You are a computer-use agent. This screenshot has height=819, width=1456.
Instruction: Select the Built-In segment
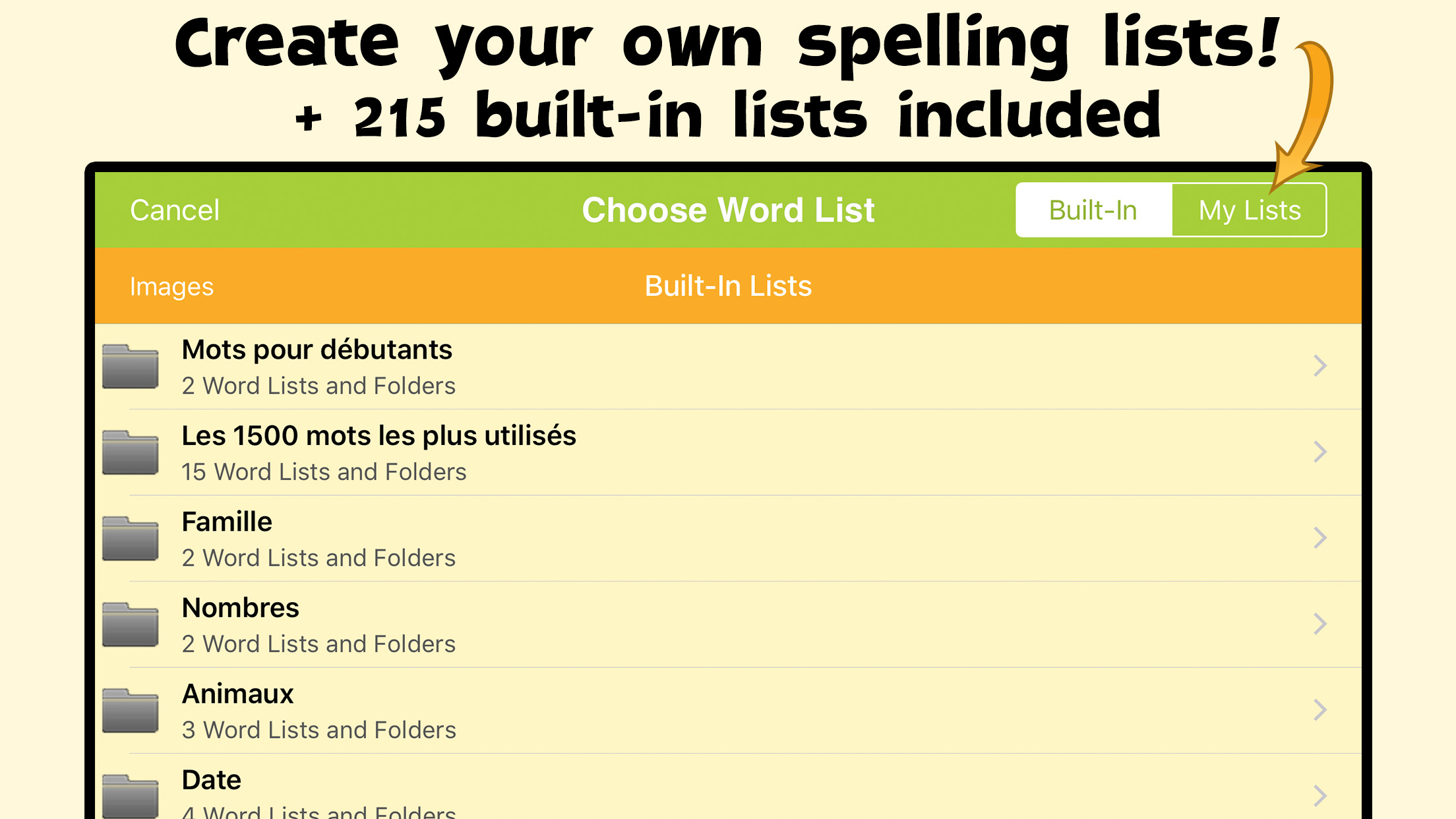(x=1093, y=210)
